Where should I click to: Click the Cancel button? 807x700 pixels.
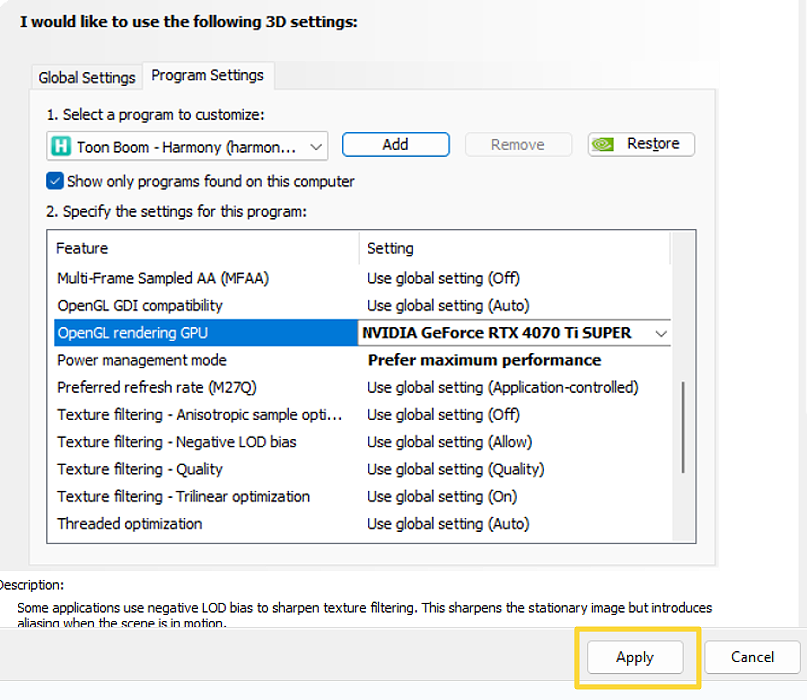(x=752, y=657)
